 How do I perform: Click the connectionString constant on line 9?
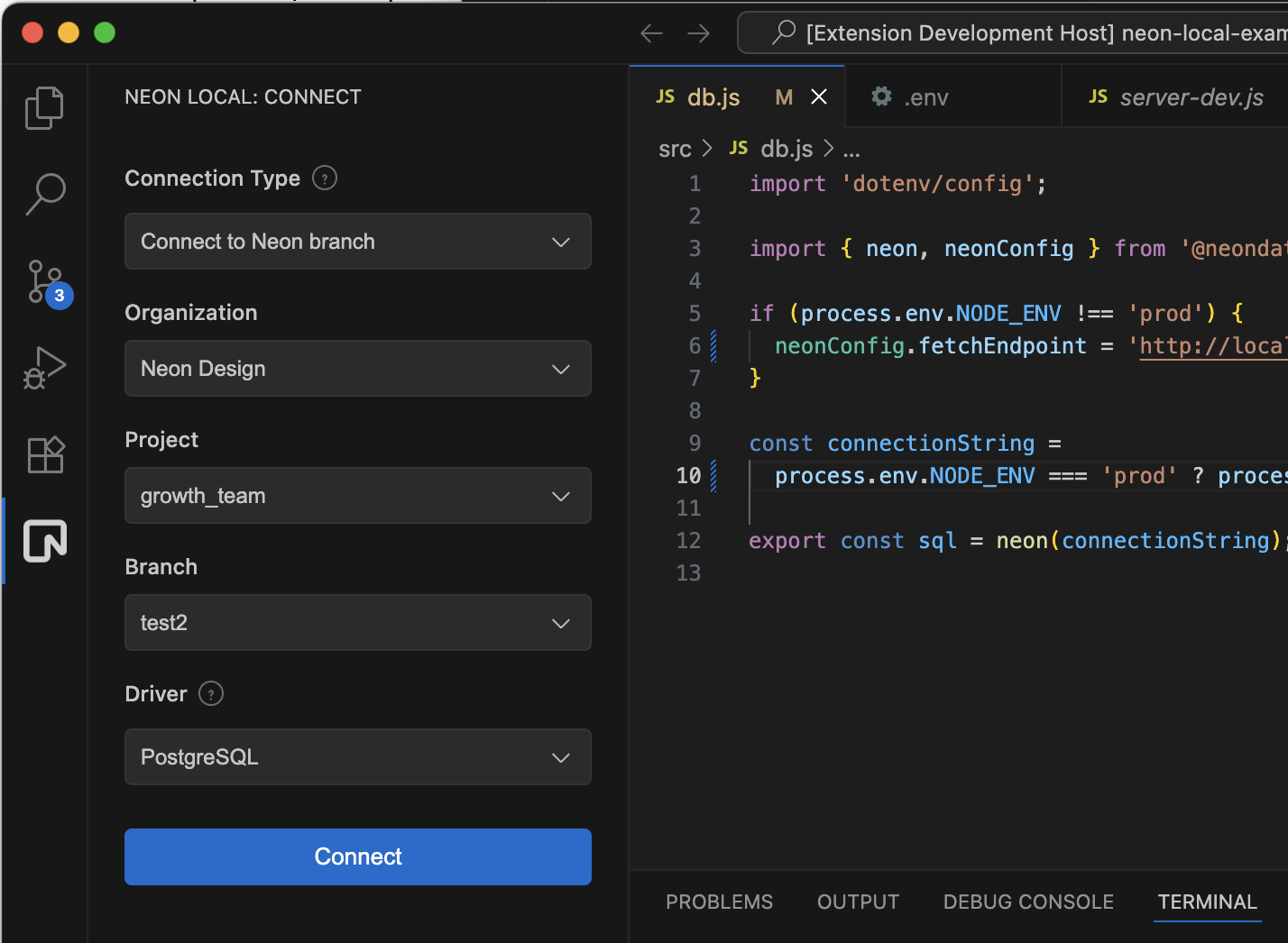tap(931, 444)
